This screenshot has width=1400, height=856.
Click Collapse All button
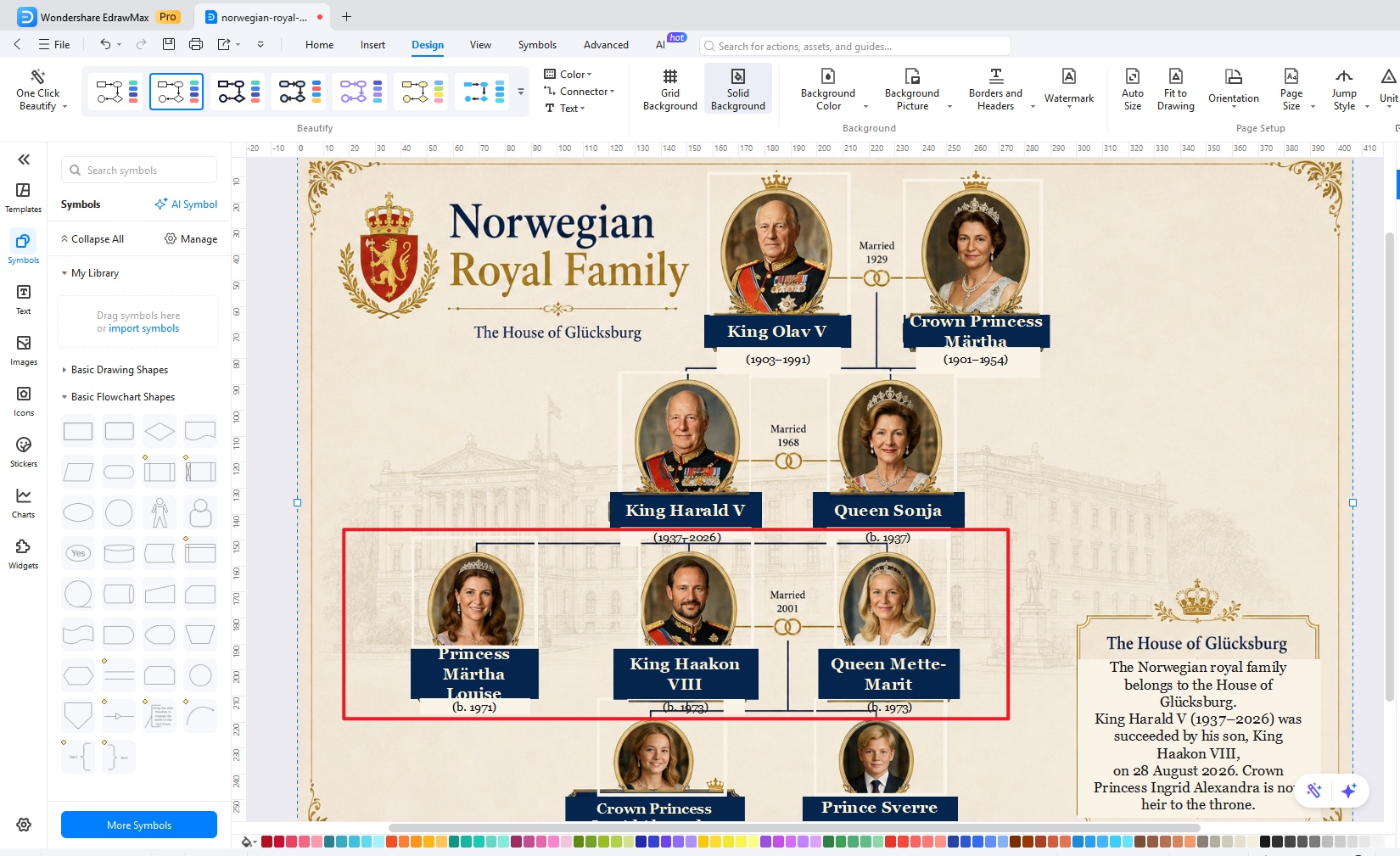coord(92,239)
